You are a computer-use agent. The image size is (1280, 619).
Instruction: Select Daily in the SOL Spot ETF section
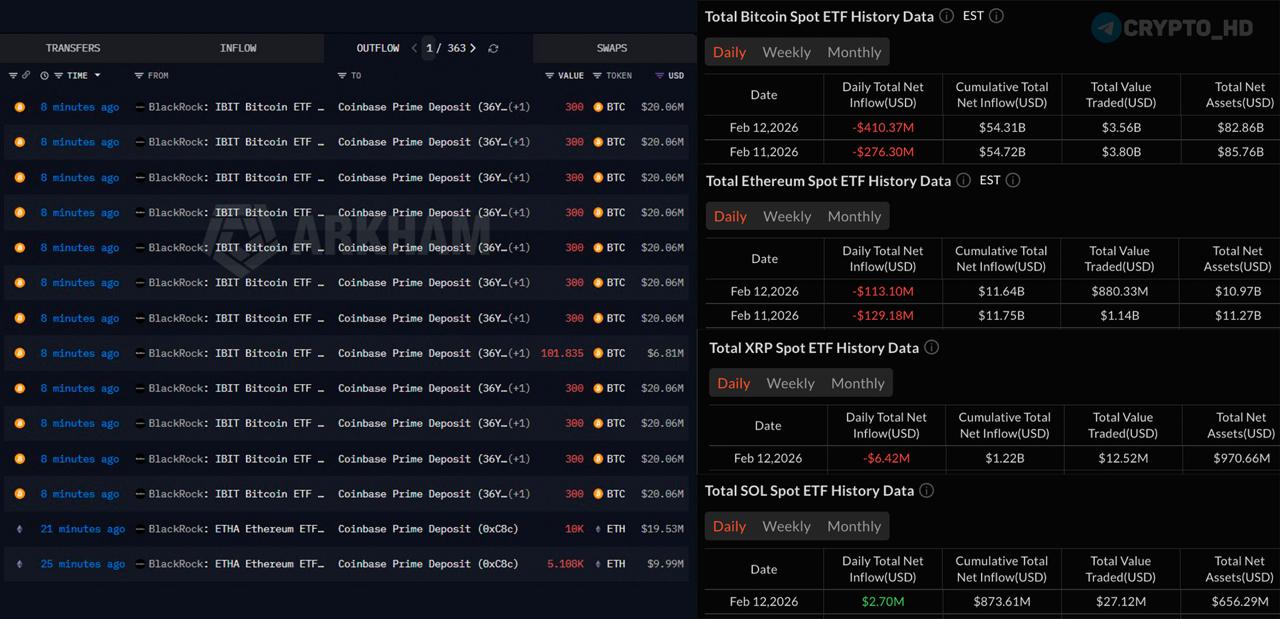click(x=729, y=526)
